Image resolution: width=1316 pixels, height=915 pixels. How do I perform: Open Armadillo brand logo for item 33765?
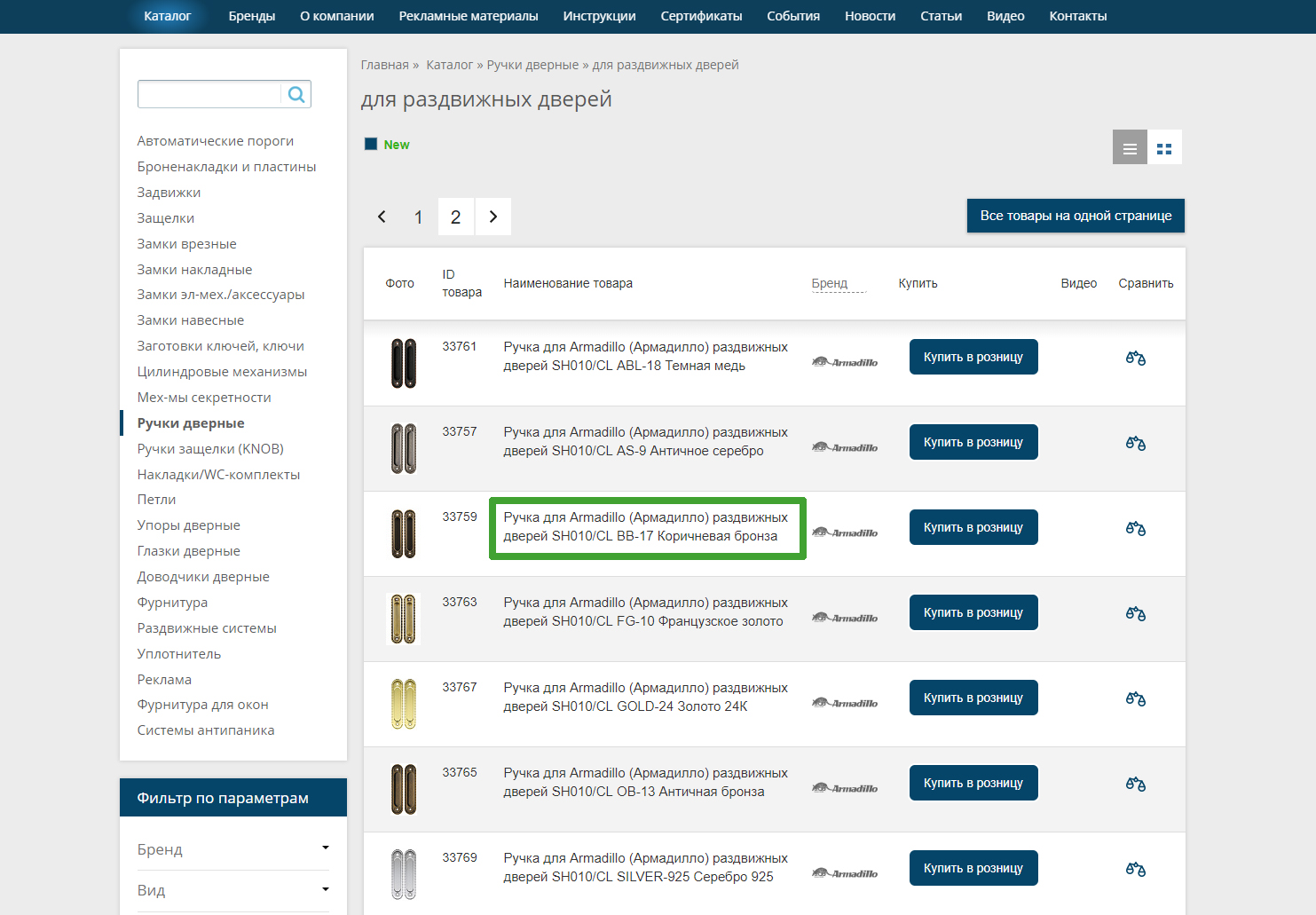coord(845,788)
